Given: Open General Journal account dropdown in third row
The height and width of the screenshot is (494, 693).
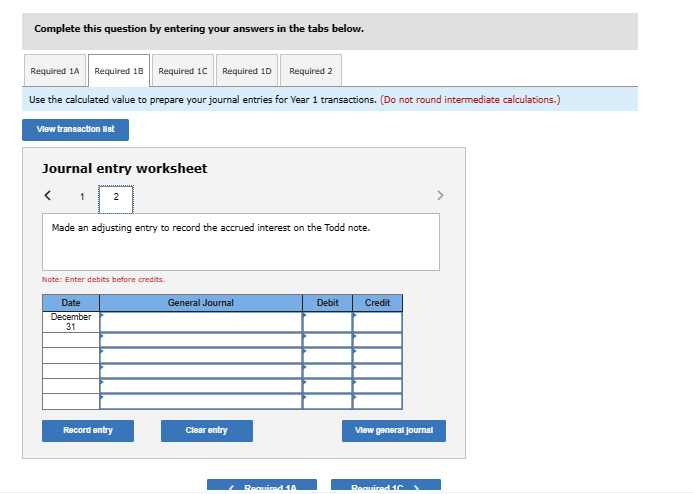Looking at the screenshot, I should tap(201, 356).
